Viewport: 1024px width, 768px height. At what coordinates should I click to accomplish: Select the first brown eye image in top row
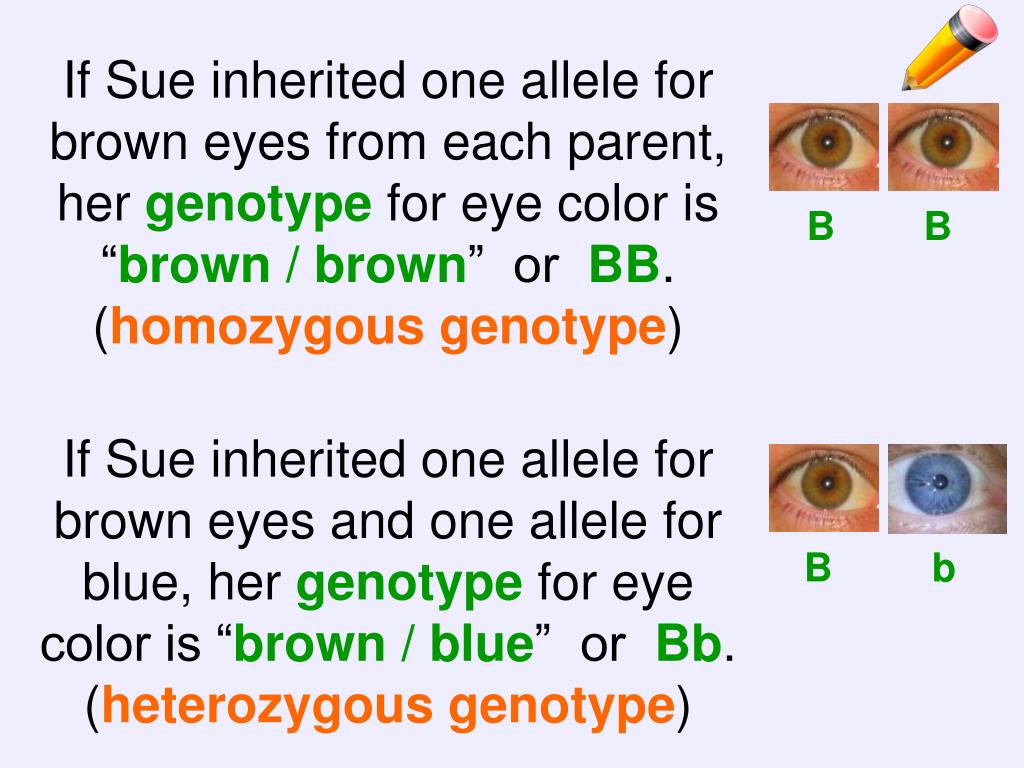pyautogui.click(x=824, y=147)
